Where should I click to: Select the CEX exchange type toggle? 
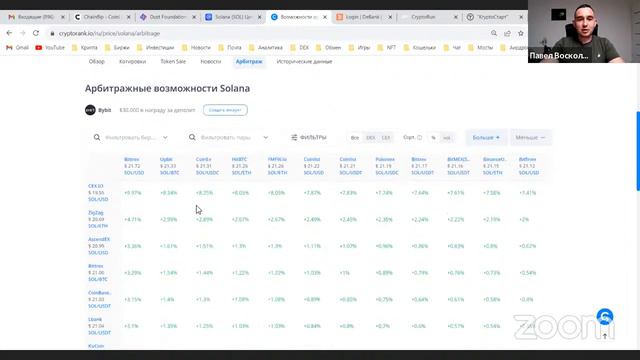point(386,138)
